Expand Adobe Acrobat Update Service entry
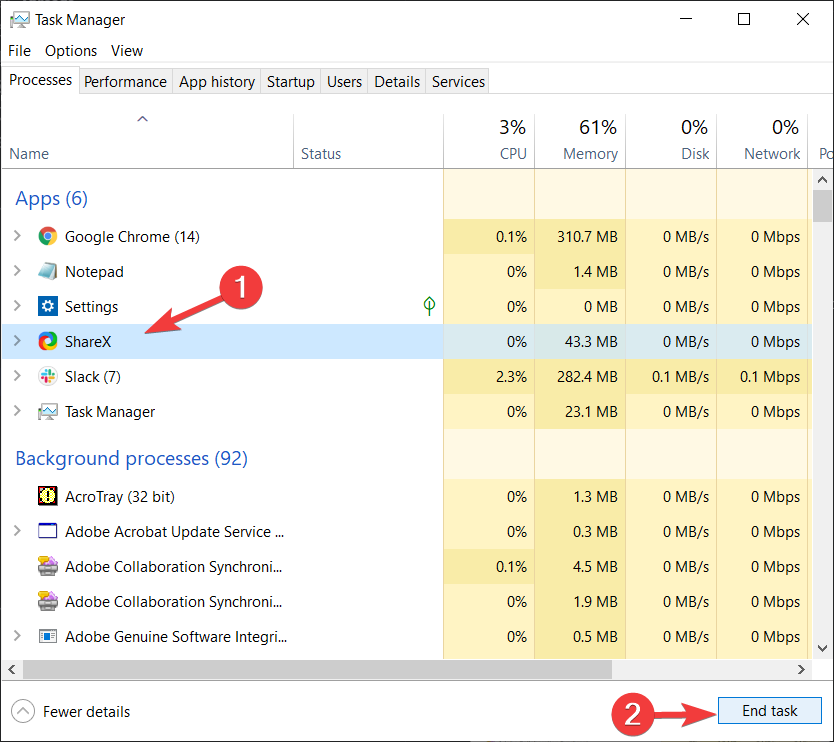 click(x=17, y=531)
